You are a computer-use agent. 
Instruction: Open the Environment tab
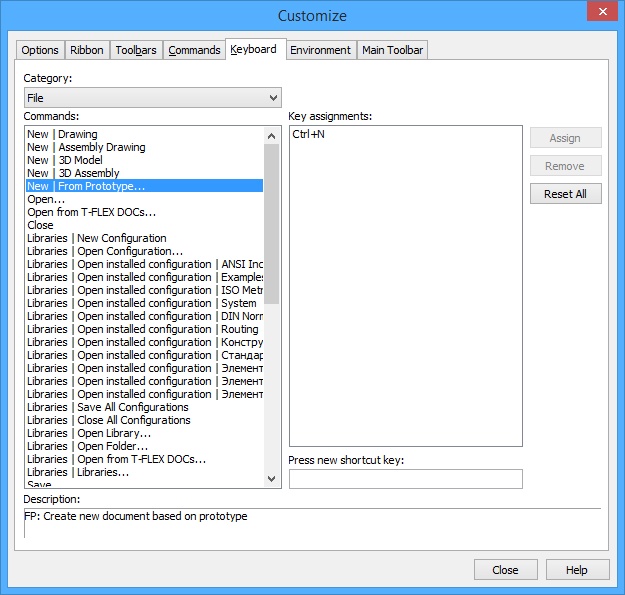click(x=320, y=50)
